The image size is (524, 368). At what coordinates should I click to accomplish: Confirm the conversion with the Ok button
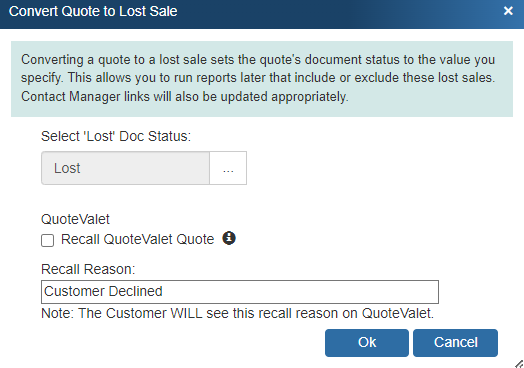(367, 343)
